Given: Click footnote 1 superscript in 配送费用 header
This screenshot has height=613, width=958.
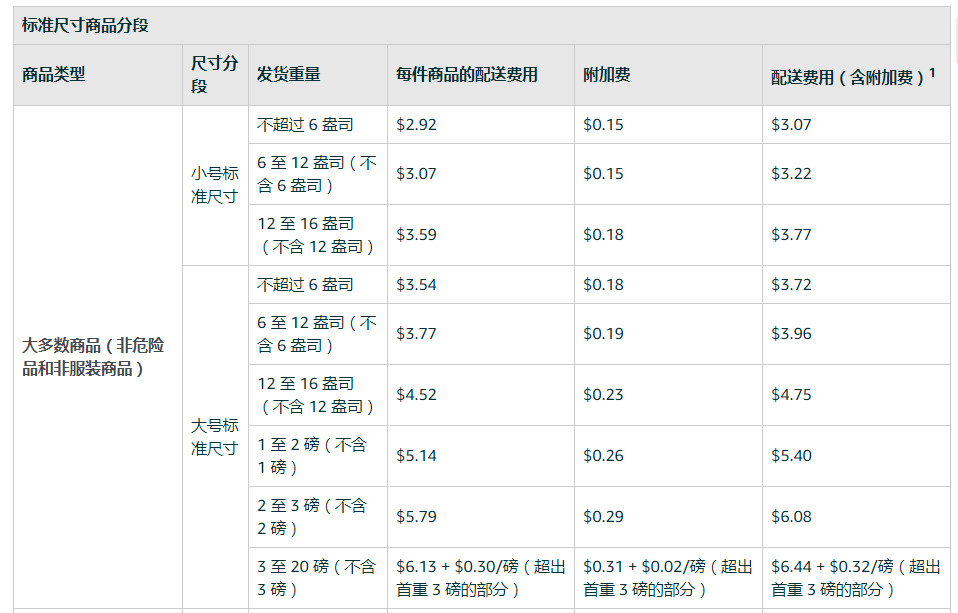Looking at the screenshot, I should (932, 73).
